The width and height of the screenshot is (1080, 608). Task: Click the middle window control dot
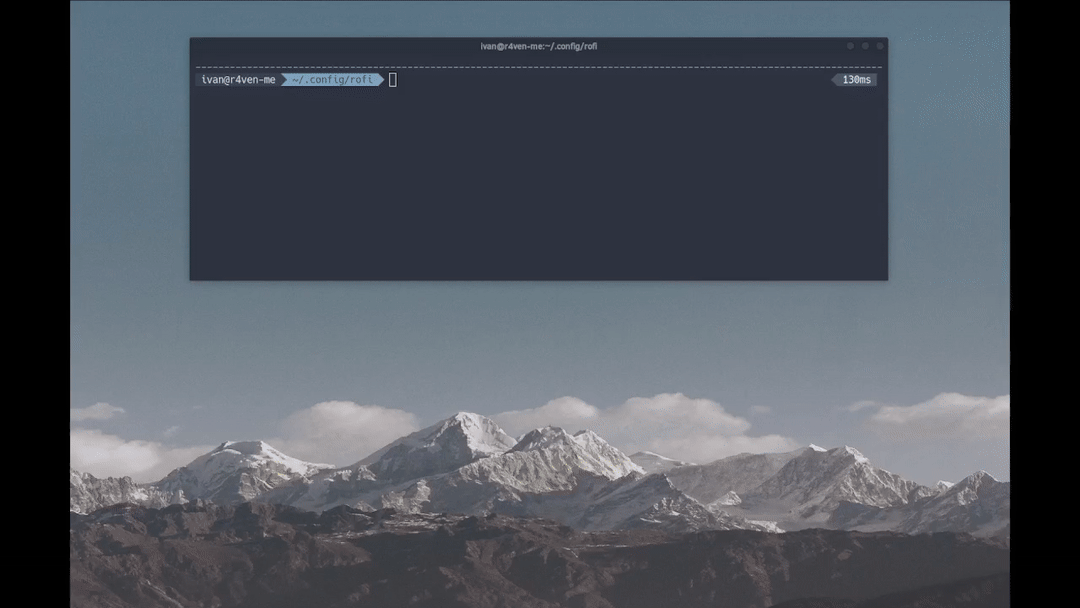pyautogui.click(x=865, y=46)
